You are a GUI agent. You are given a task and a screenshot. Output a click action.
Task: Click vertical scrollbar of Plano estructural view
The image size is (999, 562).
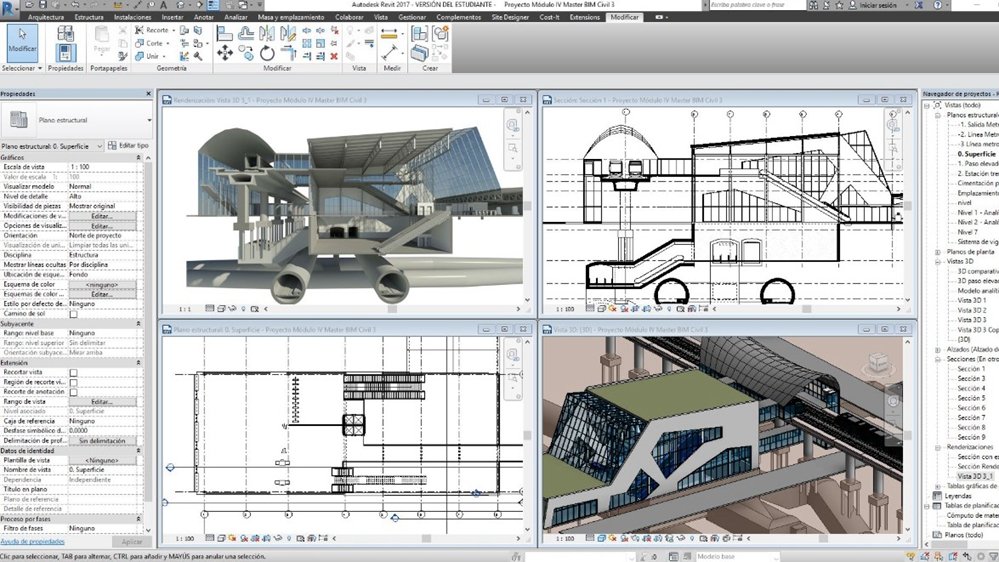tap(527, 435)
